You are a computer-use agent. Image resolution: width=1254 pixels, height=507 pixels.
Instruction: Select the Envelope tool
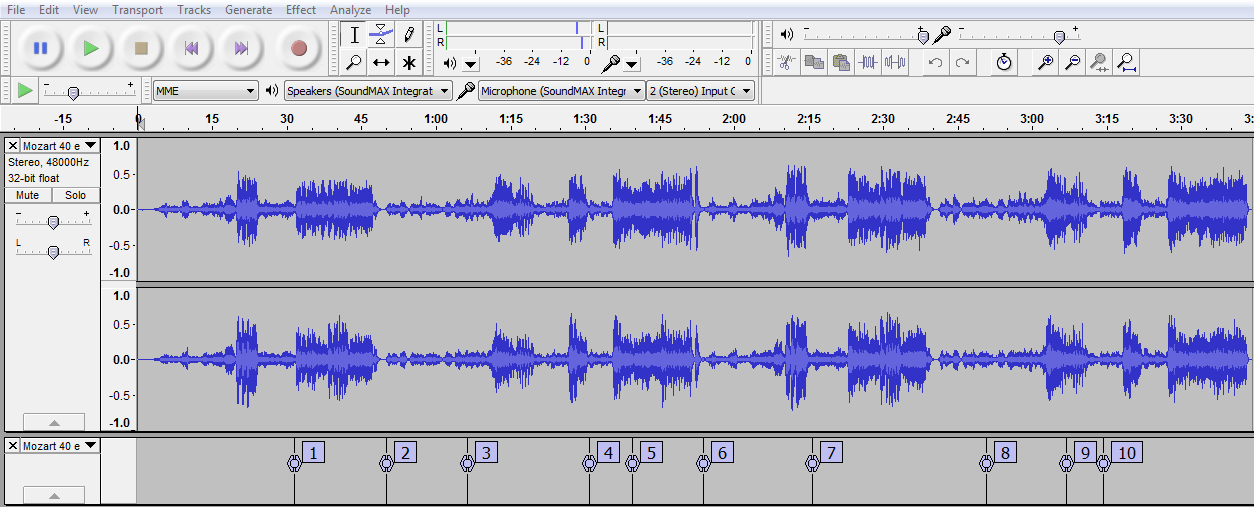[x=381, y=35]
